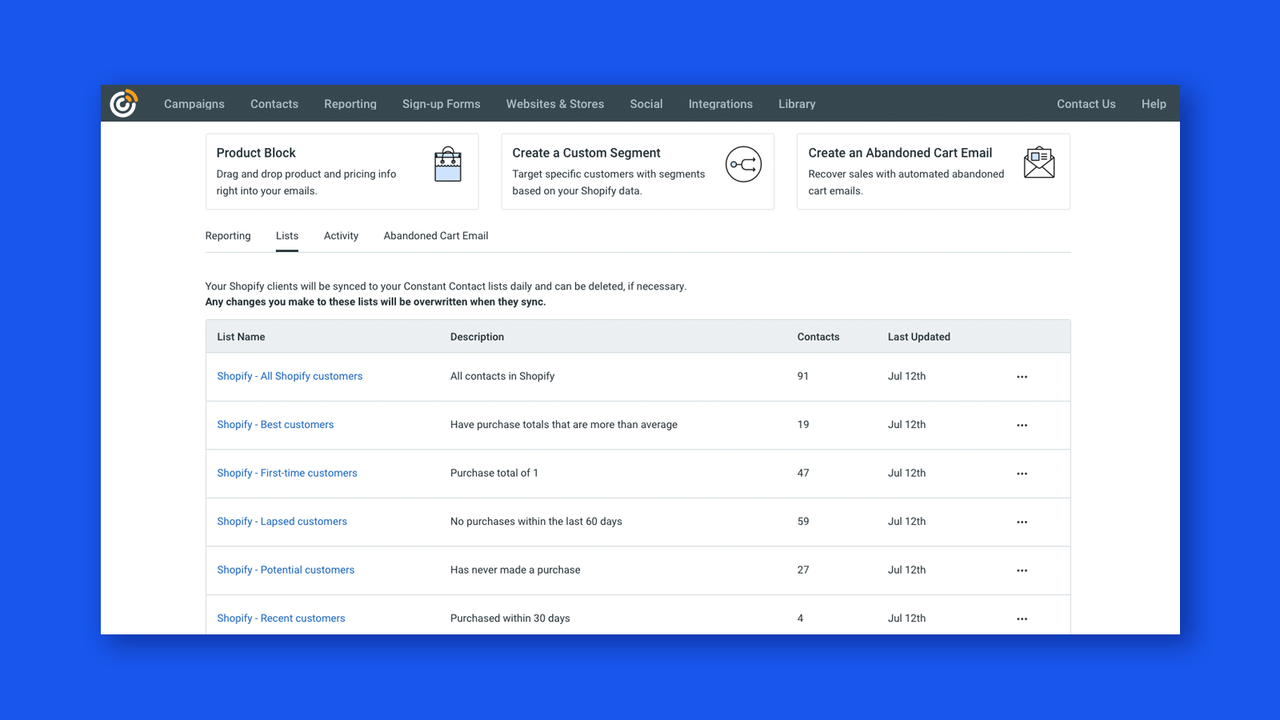Click description 'All contacts in Shopify'
The image size is (1280, 720).
pos(502,376)
